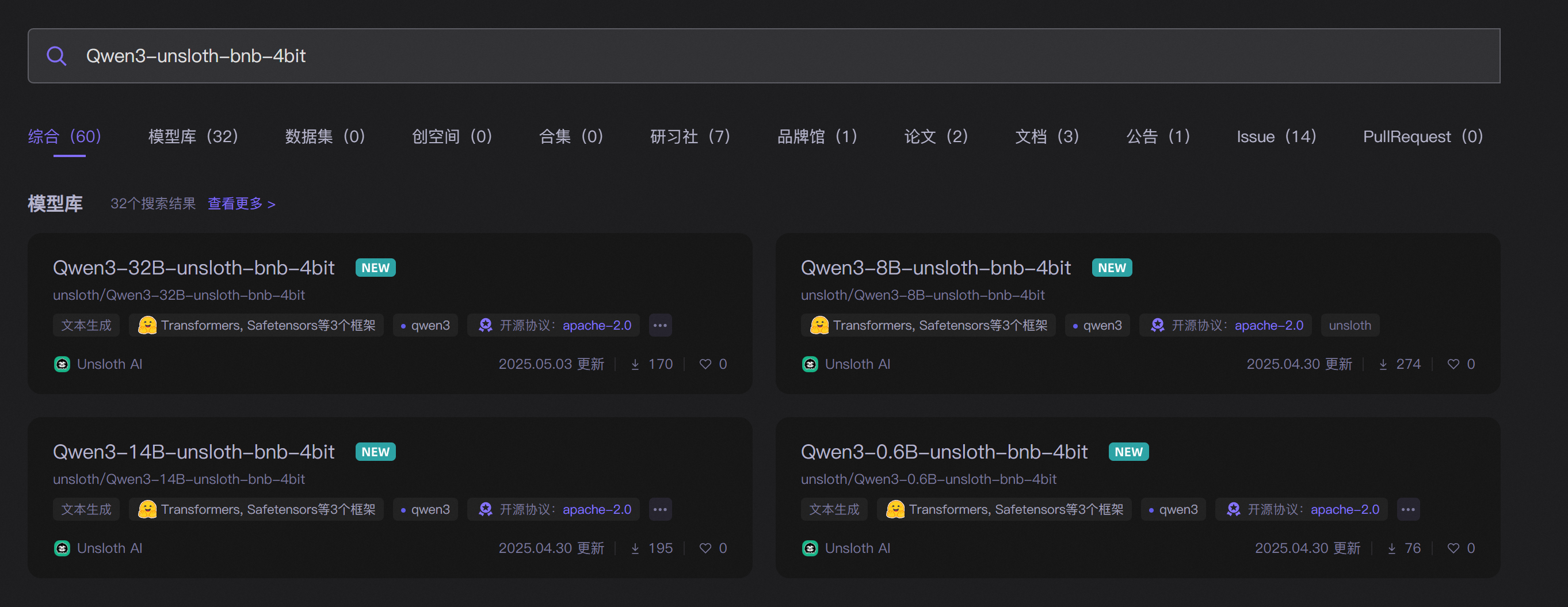Viewport: 1568px width, 607px height.
Task: Click the unsloth tag on the Qwen3-8B card
Action: [1350, 325]
